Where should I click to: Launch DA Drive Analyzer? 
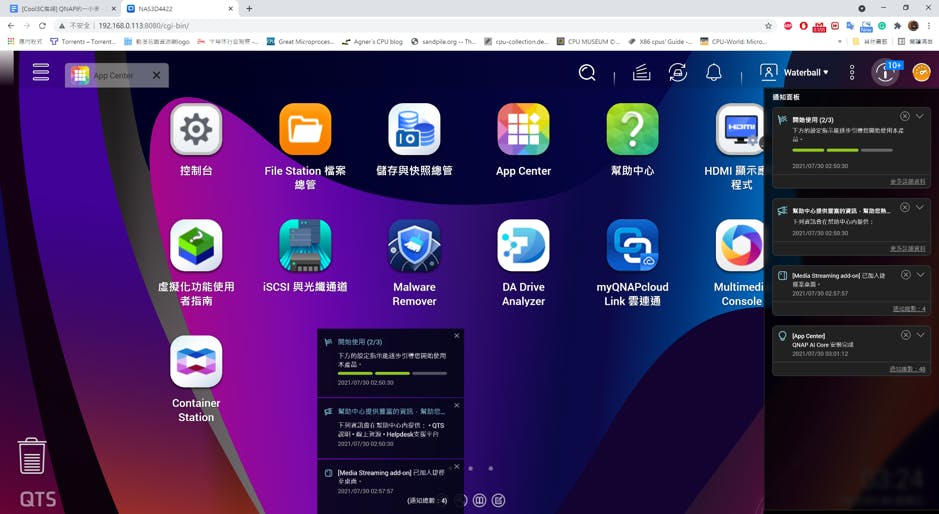[x=523, y=246]
